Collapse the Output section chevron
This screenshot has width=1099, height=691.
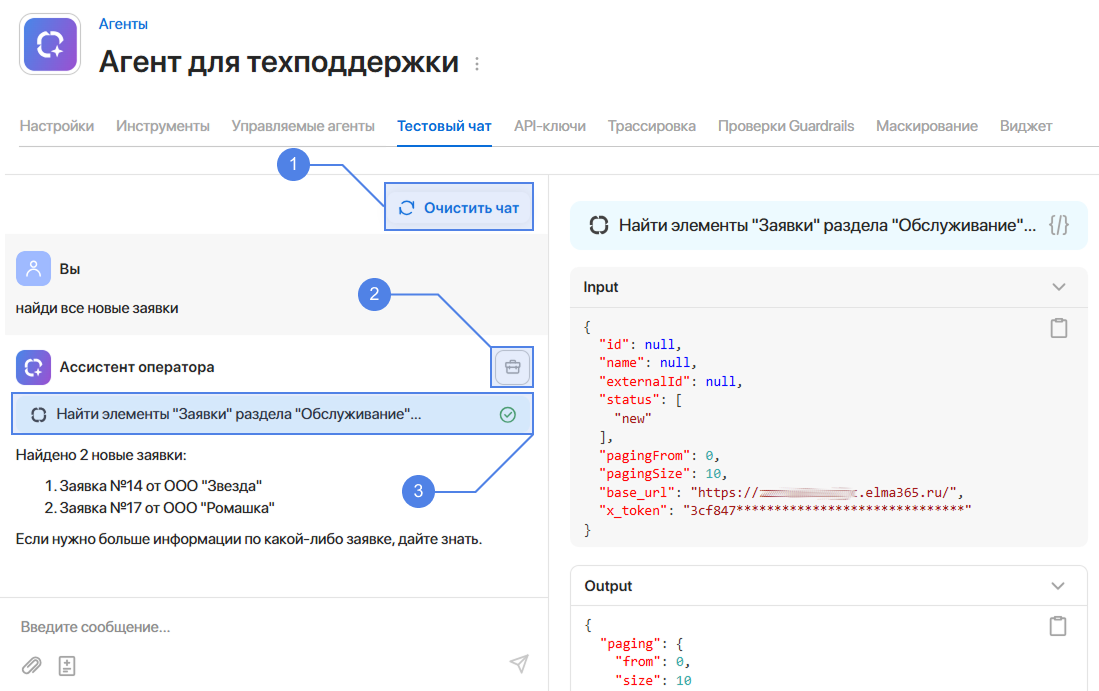(1058, 586)
